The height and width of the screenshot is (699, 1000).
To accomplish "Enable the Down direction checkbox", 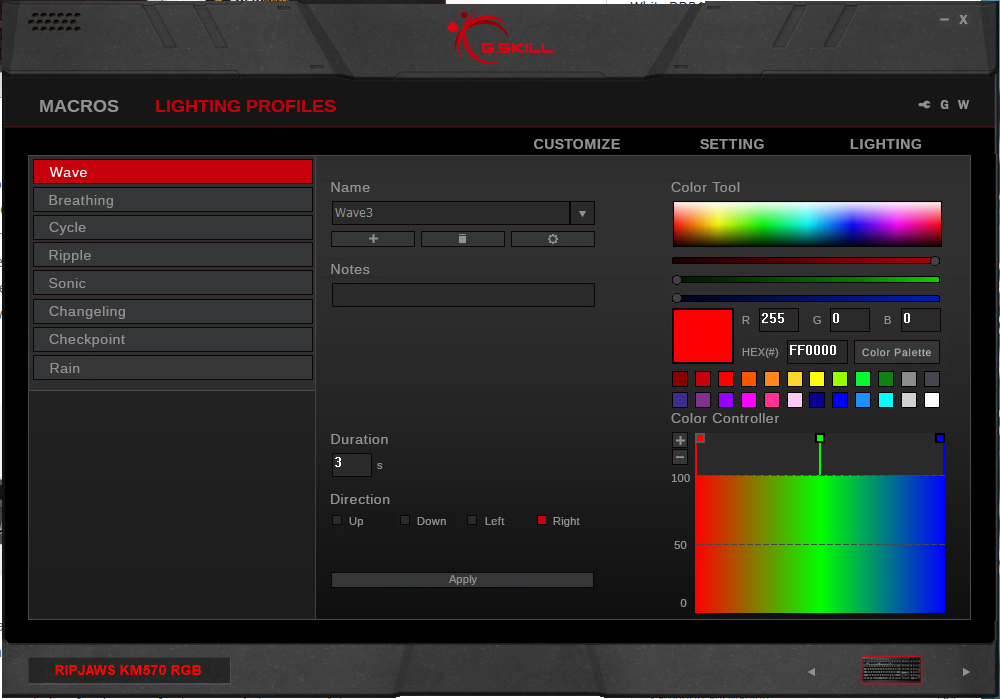I will [x=405, y=520].
